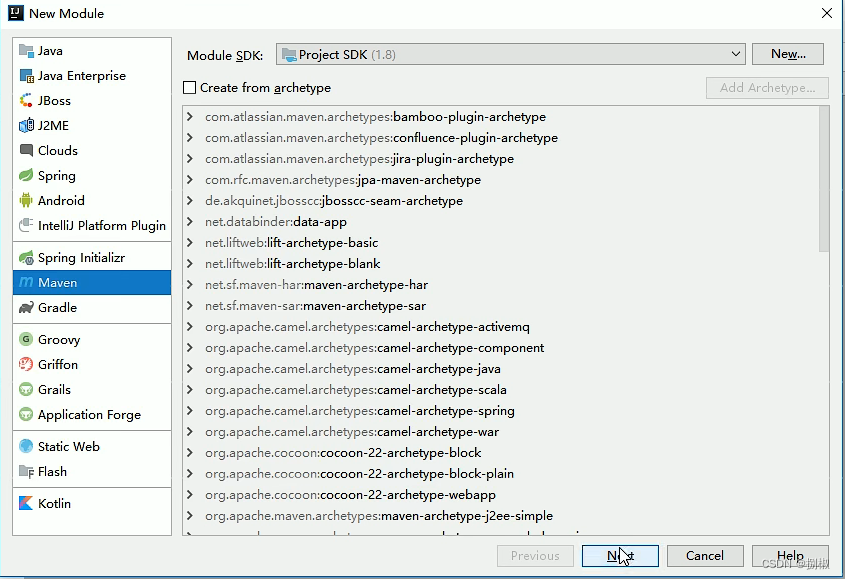This screenshot has height=579, width=845.
Task: Select camel-archetype-war entry
Action: (352, 432)
